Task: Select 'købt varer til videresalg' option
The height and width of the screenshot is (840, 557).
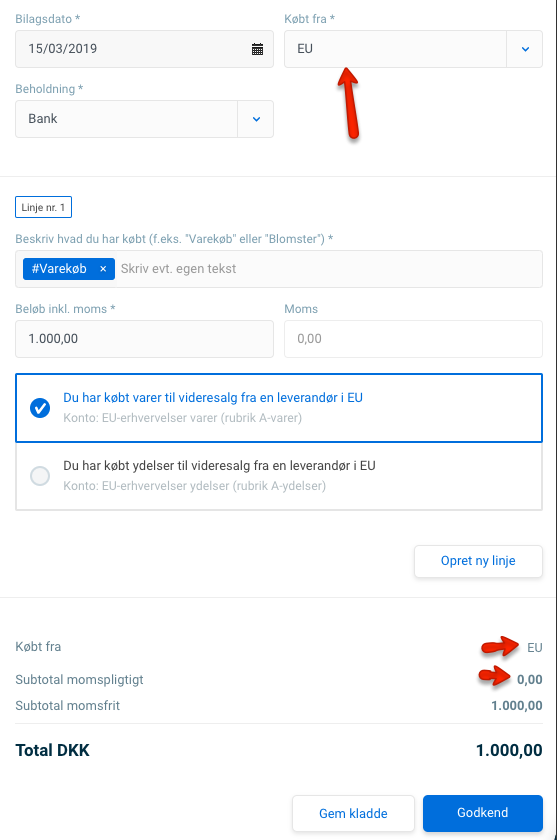Action: (279, 408)
